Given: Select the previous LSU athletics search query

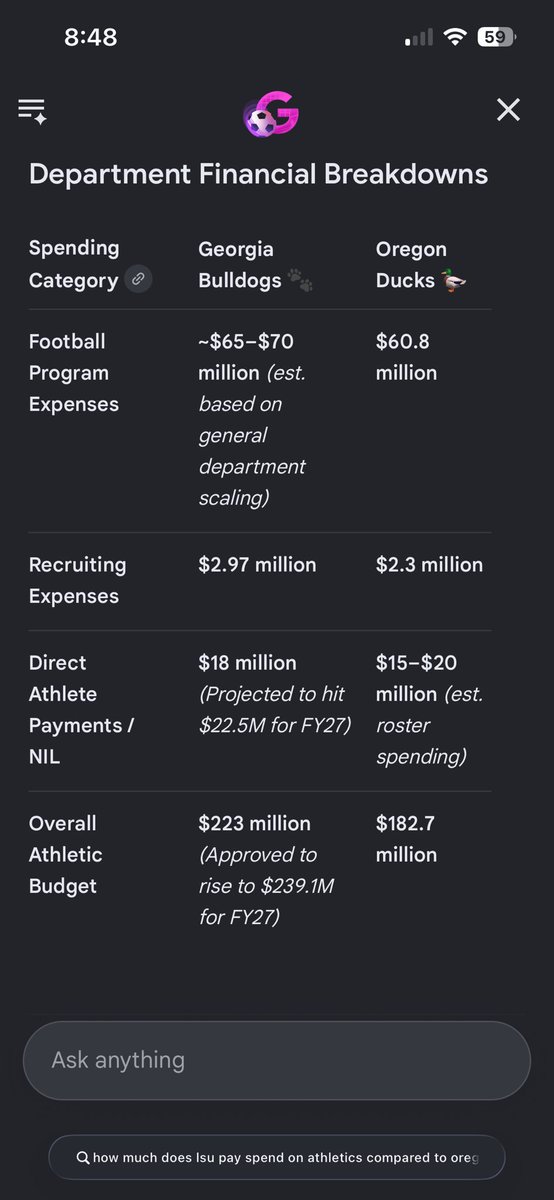Looking at the screenshot, I should 276,1158.
